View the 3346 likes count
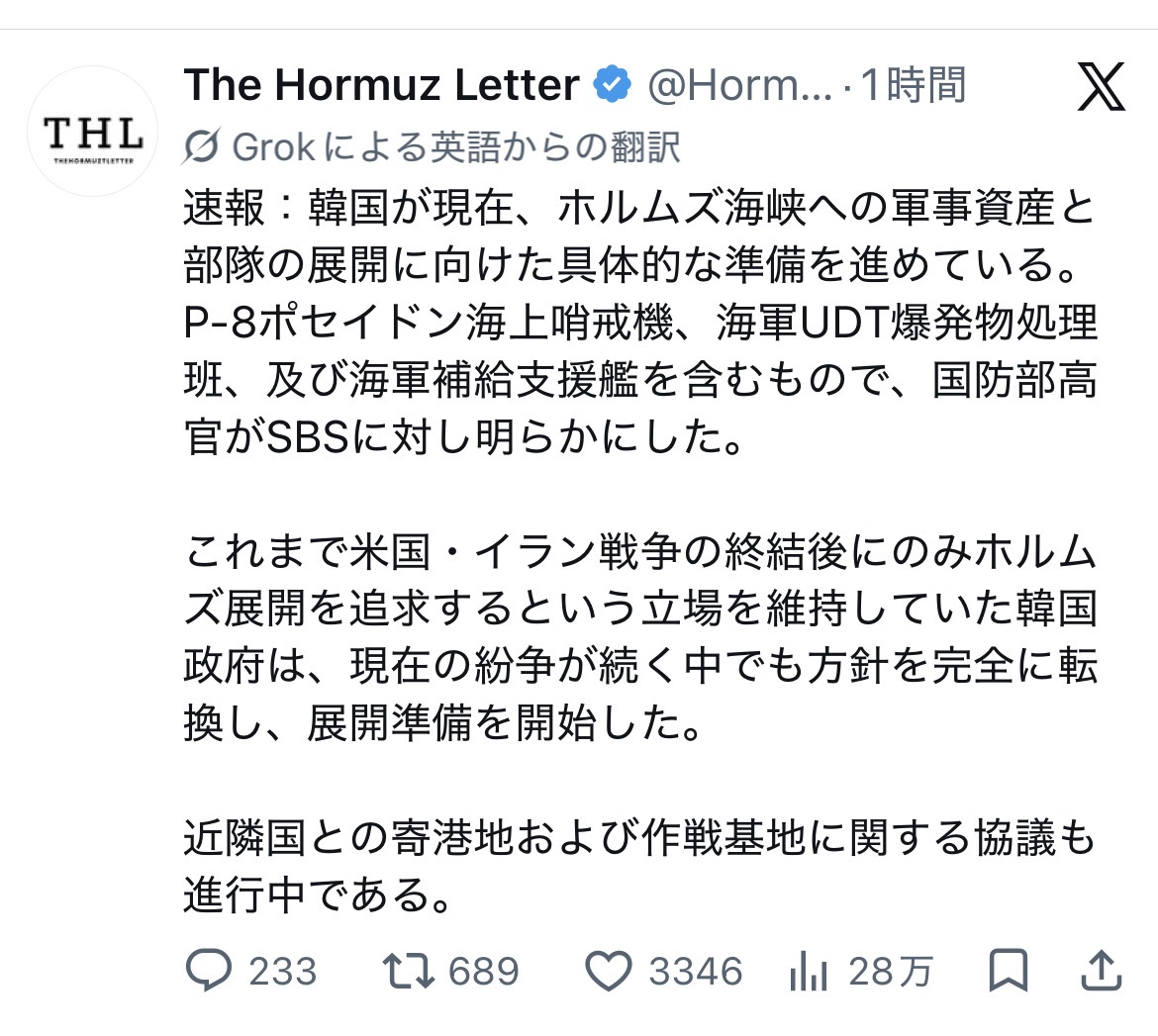The height and width of the screenshot is (1036, 1158). pos(696,971)
